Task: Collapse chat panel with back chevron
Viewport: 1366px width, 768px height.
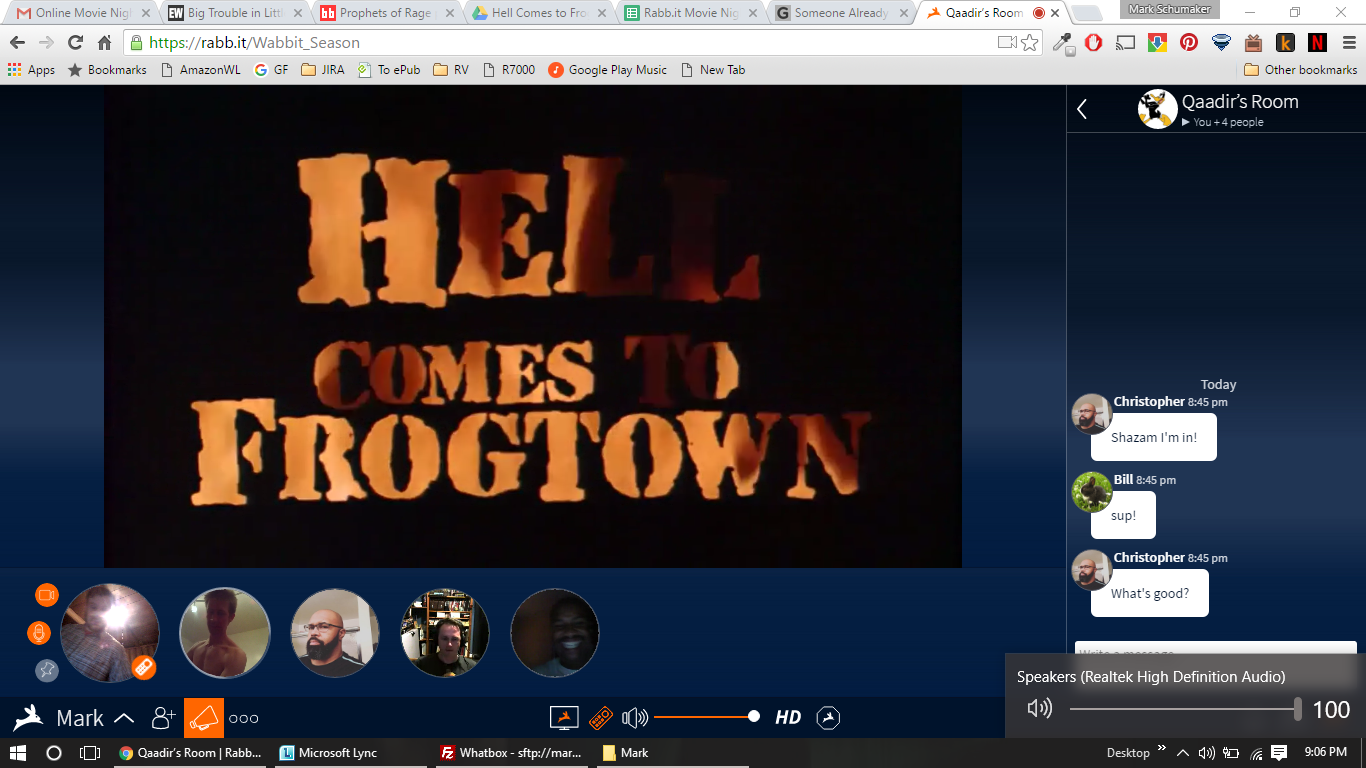Action: [1082, 109]
